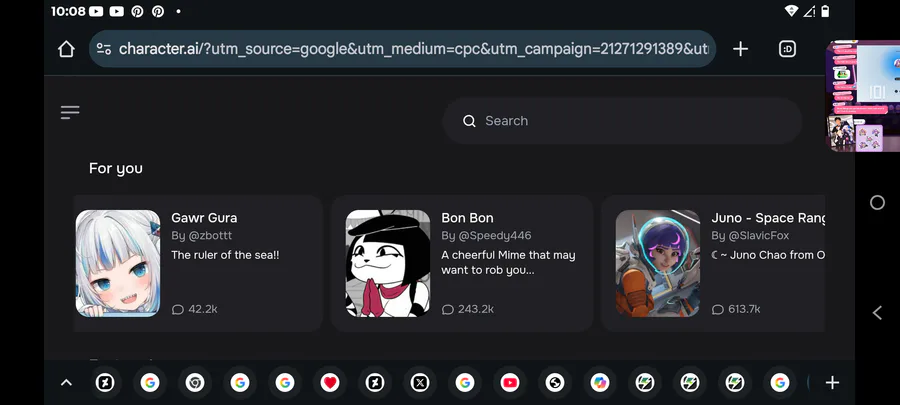This screenshot has height=405, width=900.
Task: Open Bon Bon mime avatar image
Action: tap(388, 263)
